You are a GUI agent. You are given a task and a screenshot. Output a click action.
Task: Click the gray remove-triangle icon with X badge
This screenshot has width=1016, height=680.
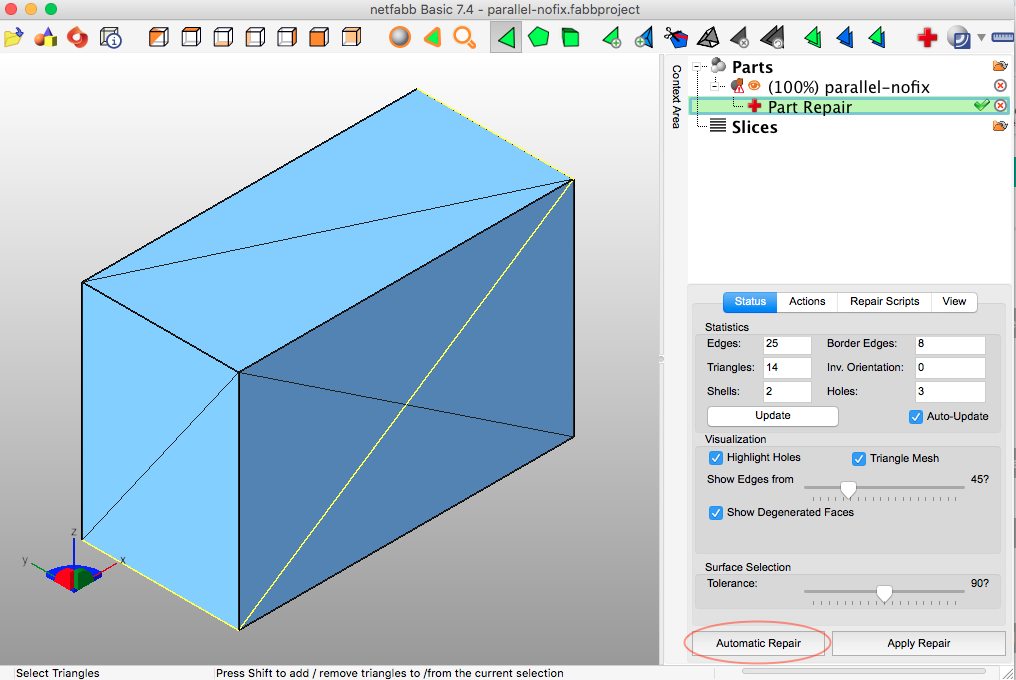(x=740, y=38)
